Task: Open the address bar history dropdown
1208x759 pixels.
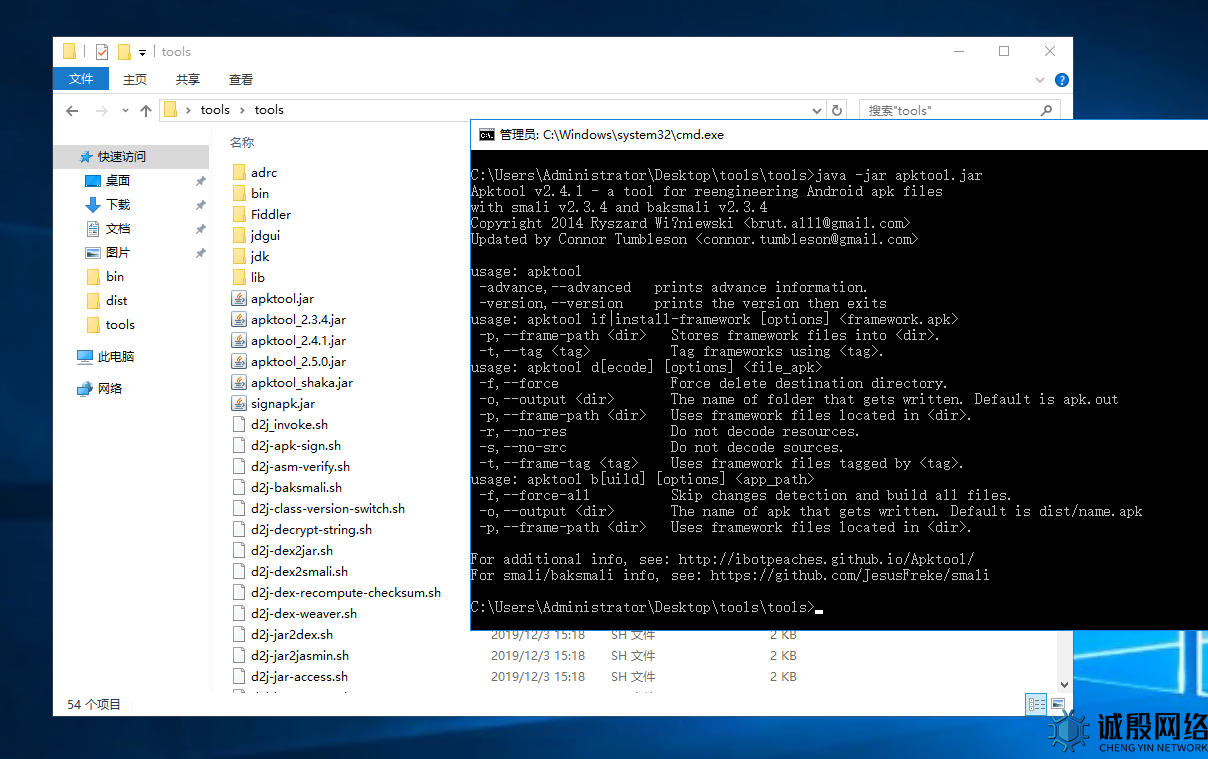Action: click(817, 110)
